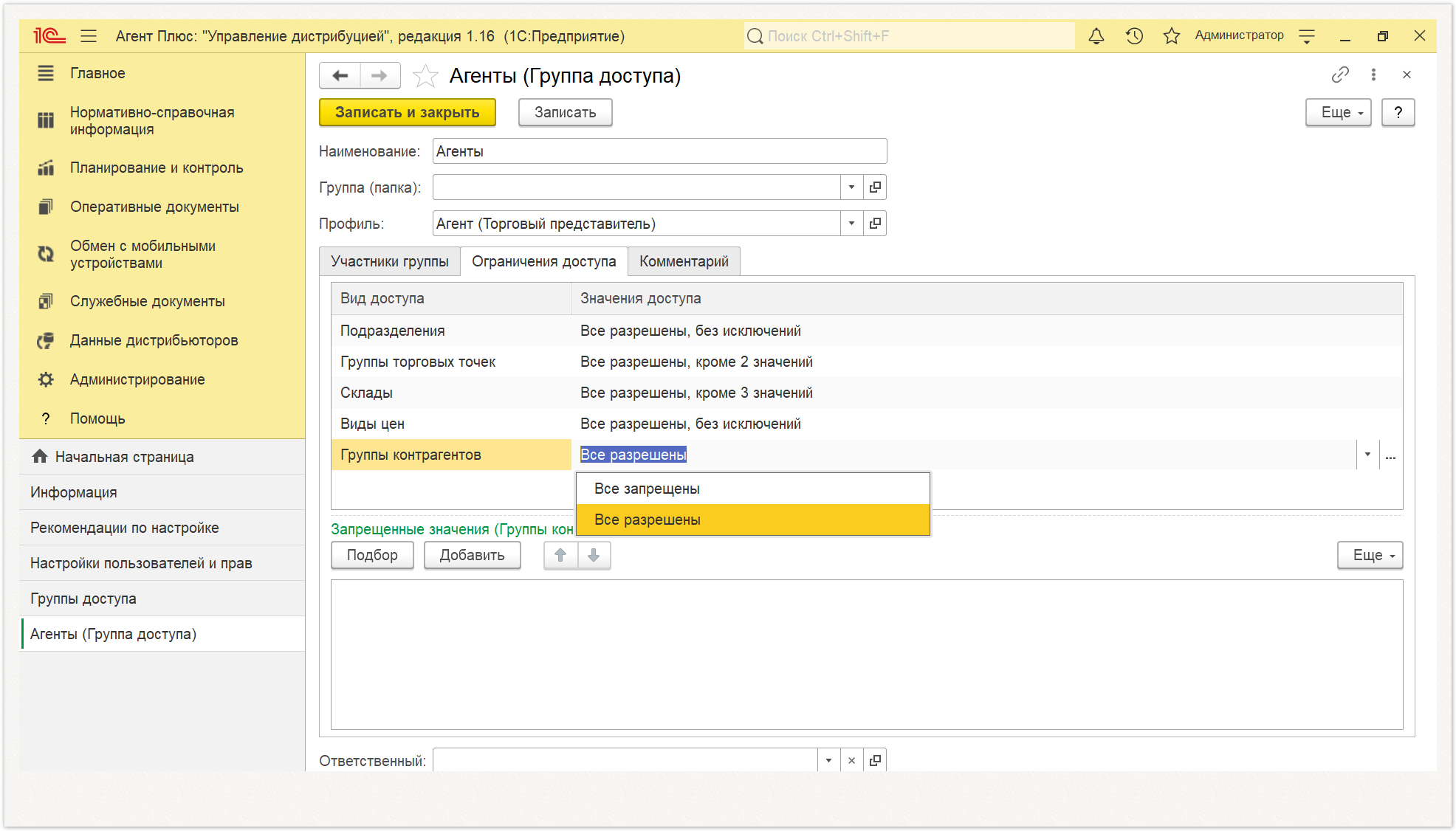
Task: Add Агенты form to favorites star
Action: (x=425, y=75)
